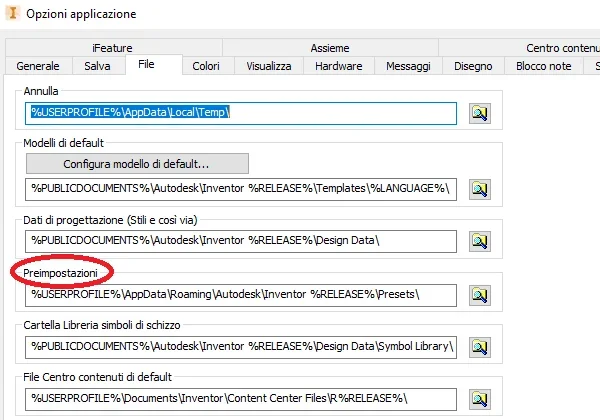Click the Symbol Library path field

click(x=241, y=347)
